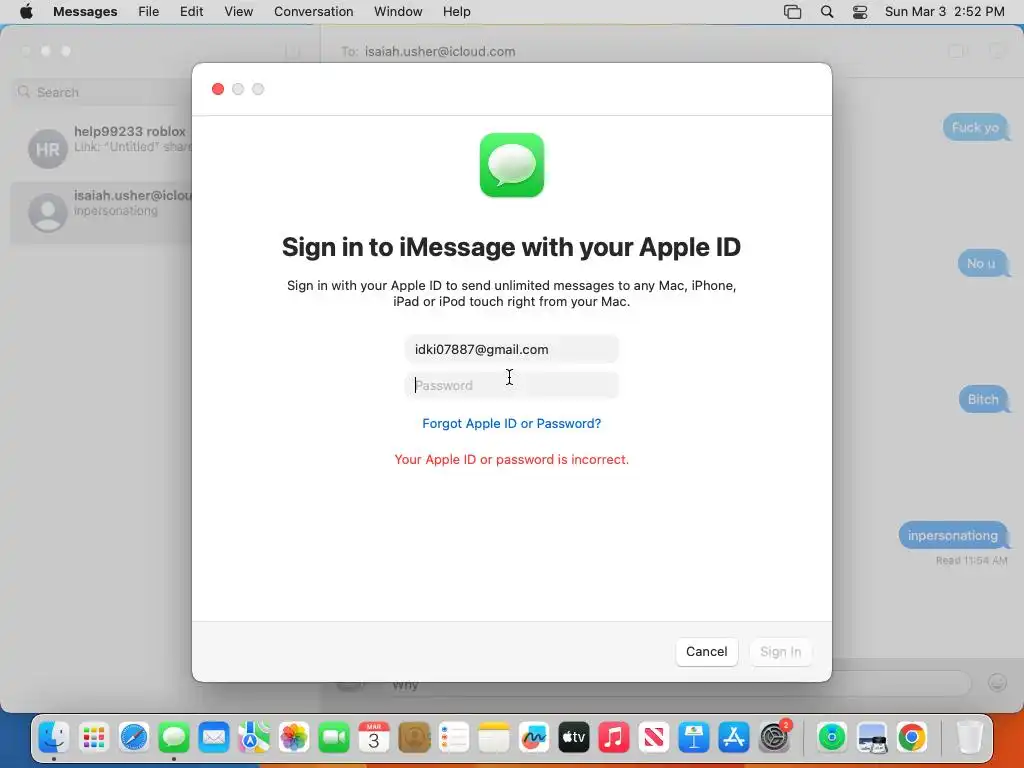Viewport: 1024px width, 768px height.
Task: Click Cancel in the sign-in dialog
Action: [707, 652]
